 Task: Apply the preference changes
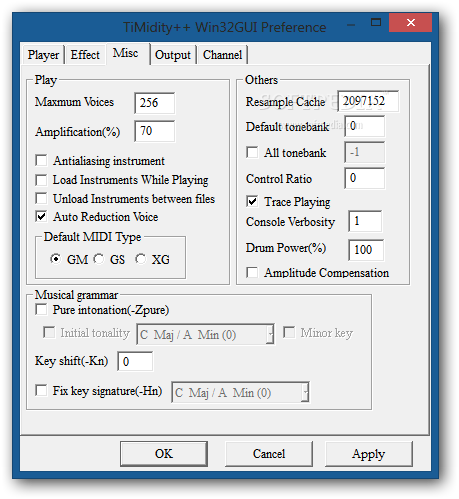[369, 454]
